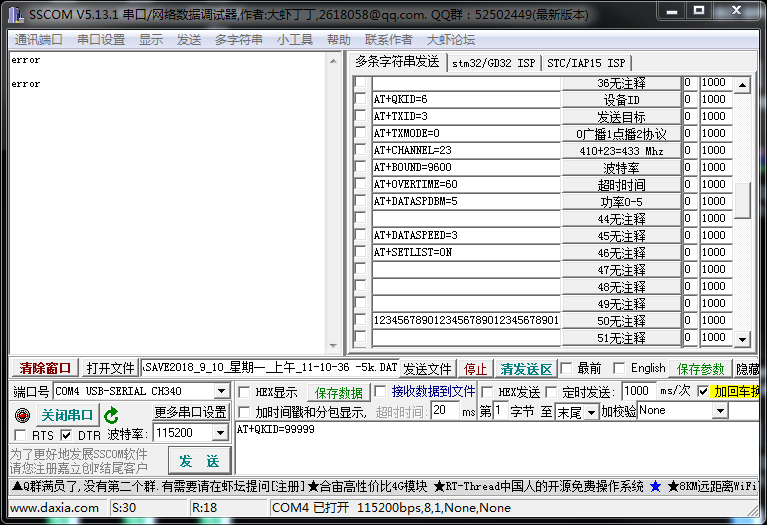
Task: Toggle 加时间戳和分包显示 checkbox
Action: pyautogui.click(x=244, y=412)
